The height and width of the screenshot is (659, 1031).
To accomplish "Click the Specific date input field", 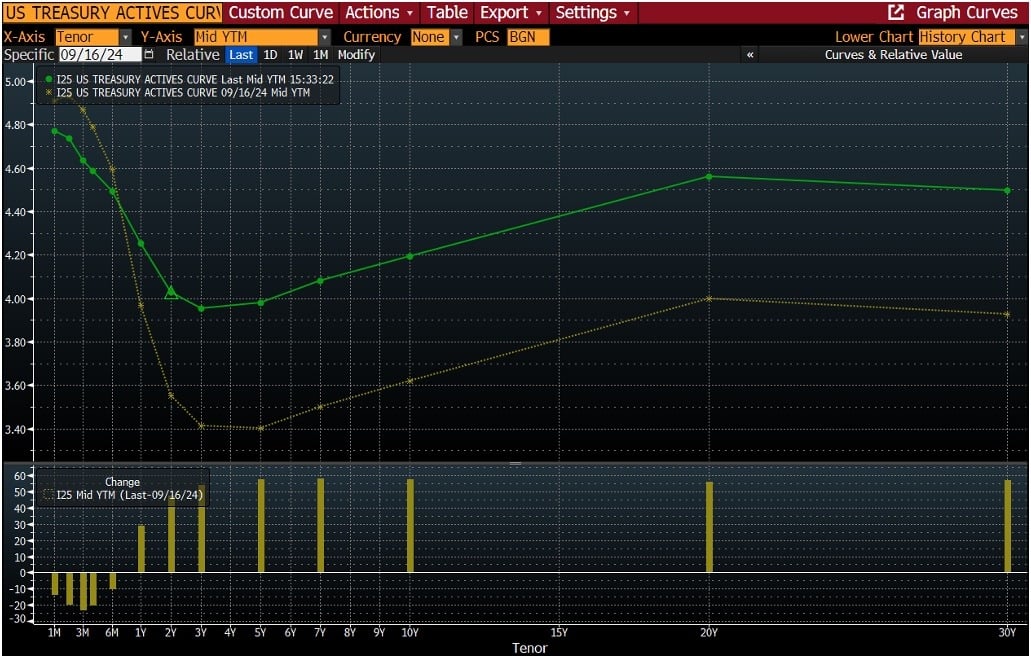I will [100, 55].
